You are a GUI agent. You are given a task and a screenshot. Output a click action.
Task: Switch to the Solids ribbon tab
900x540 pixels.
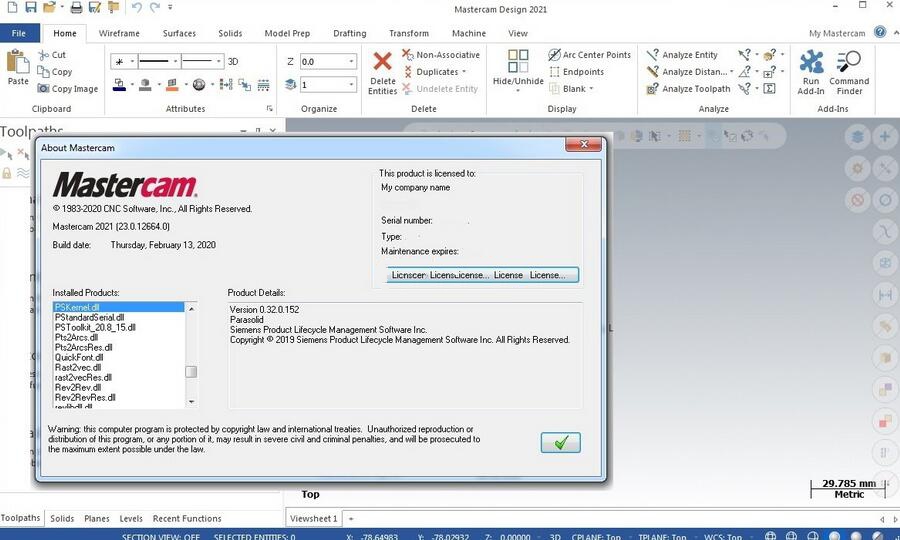coord(230,33)
